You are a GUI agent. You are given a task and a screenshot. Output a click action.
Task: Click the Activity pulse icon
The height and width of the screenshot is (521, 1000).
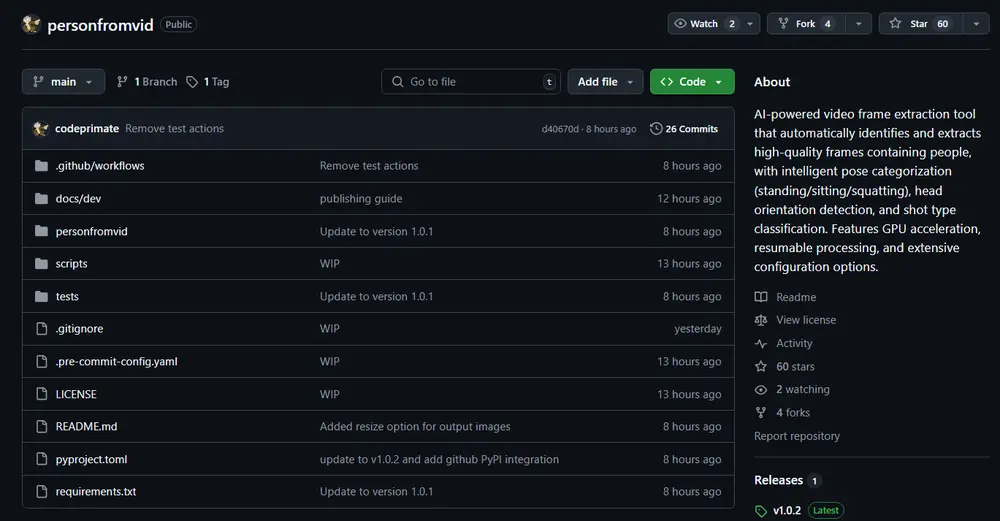(x=761, y=343)
